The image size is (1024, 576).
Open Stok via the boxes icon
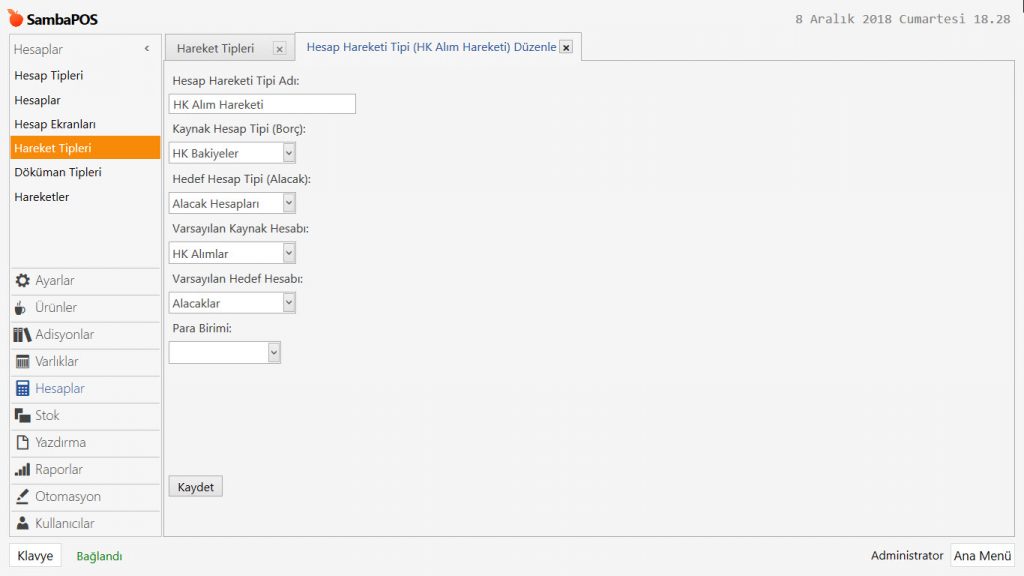pyautogui.click(x=22, y=416)
